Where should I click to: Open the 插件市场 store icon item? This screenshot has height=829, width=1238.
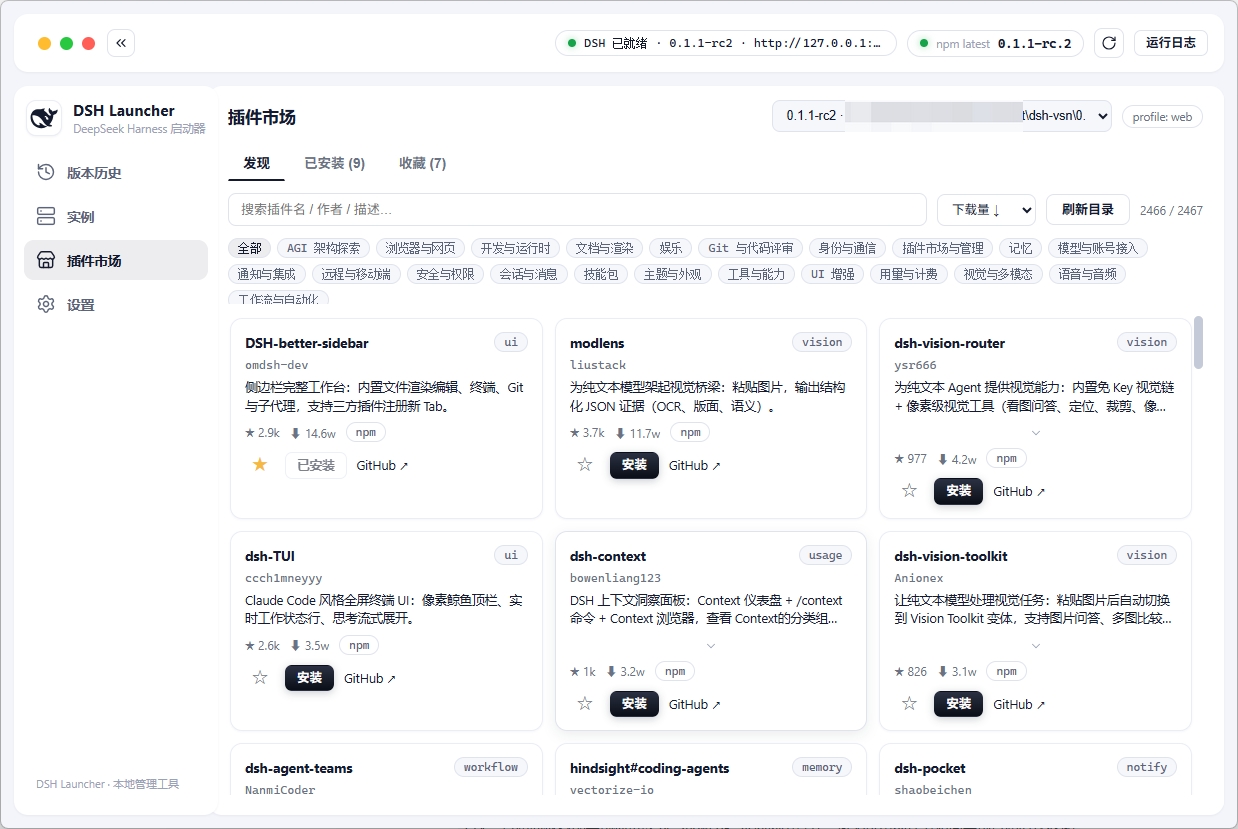pos(46,260)
